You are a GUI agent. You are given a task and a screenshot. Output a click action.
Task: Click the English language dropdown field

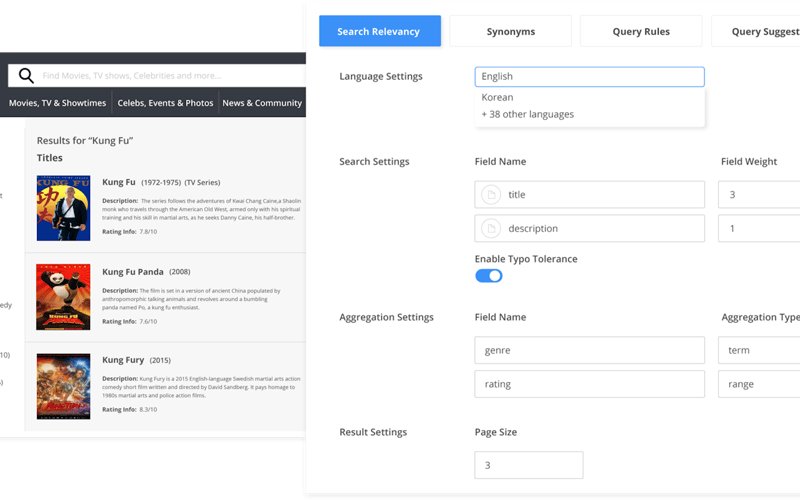point(589,77)
